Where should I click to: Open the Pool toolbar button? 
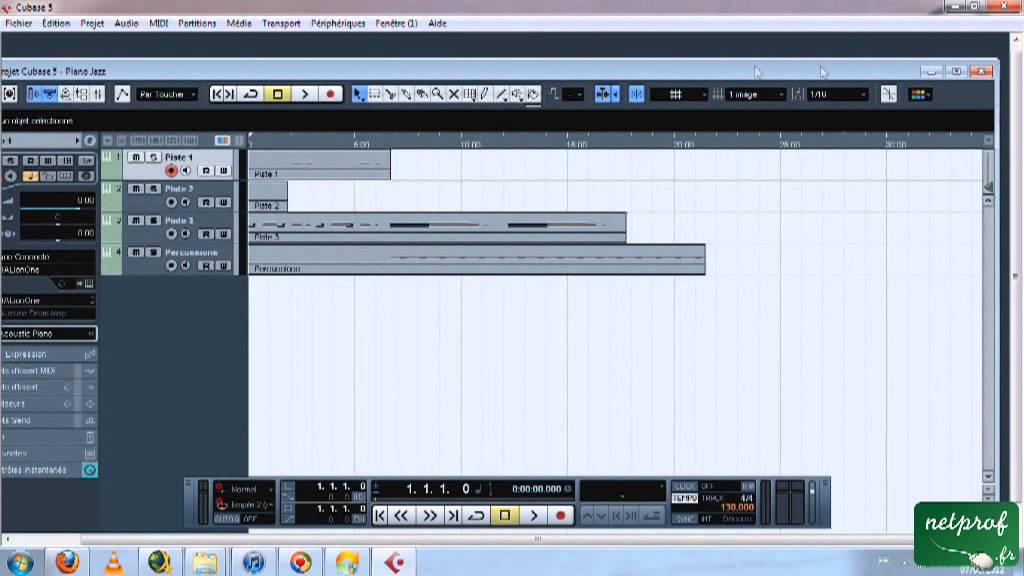[x=82, y=95]
